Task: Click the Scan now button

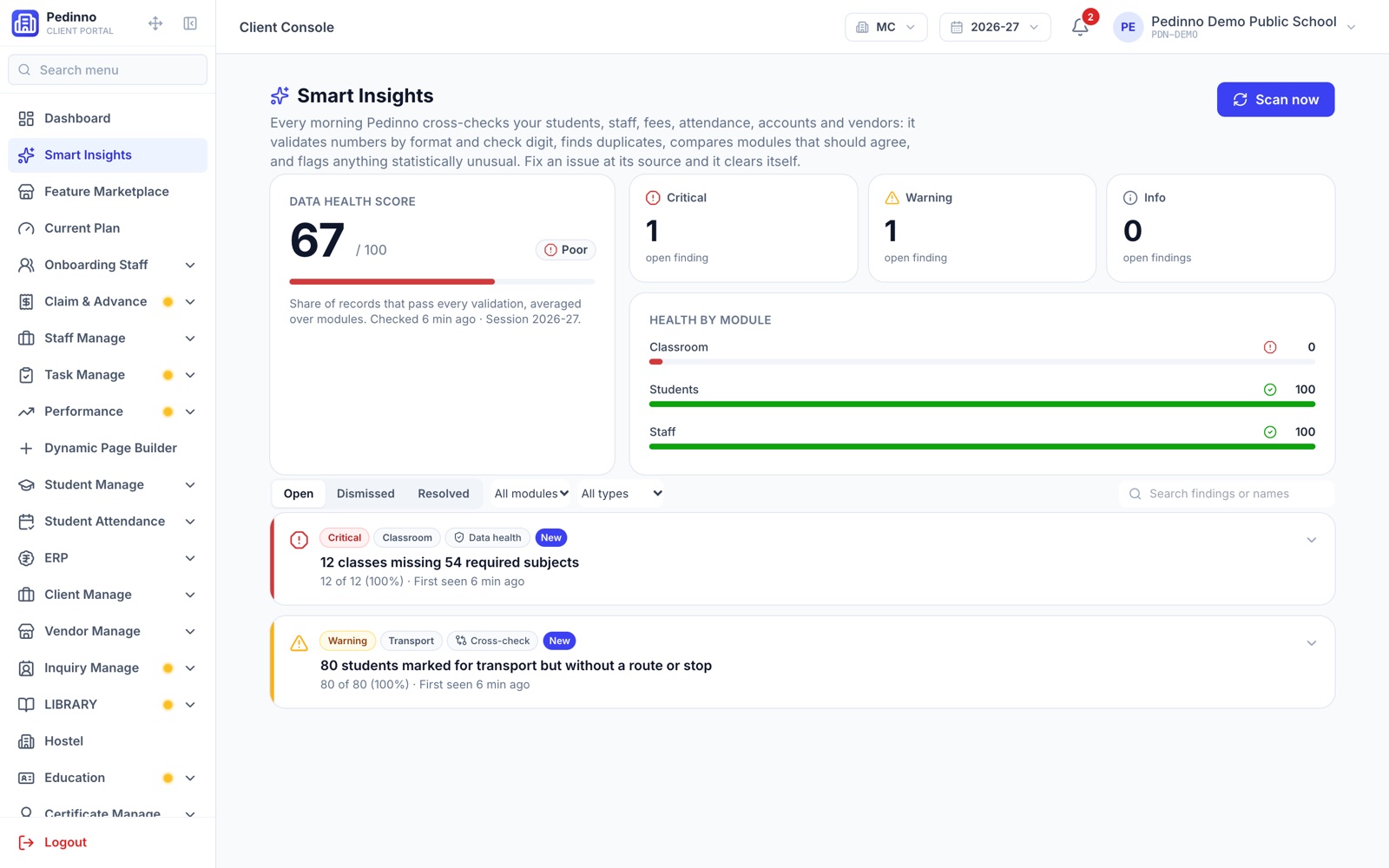Action: 1275,100
